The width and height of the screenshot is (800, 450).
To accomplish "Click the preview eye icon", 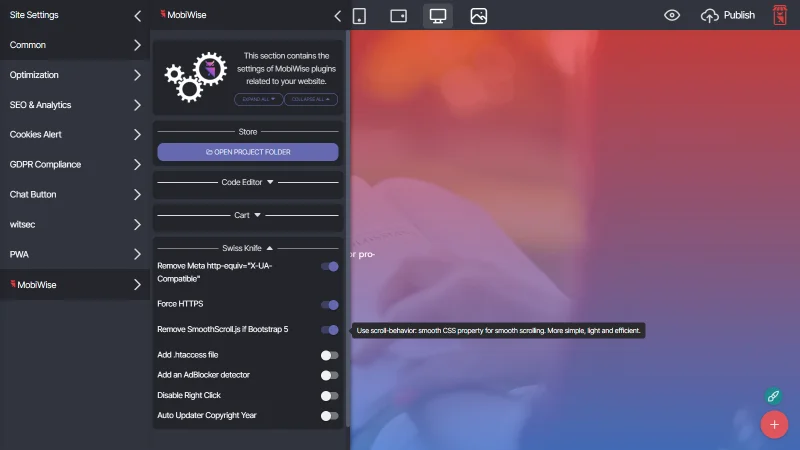I will pyautogui.click(x=672, y=15).
